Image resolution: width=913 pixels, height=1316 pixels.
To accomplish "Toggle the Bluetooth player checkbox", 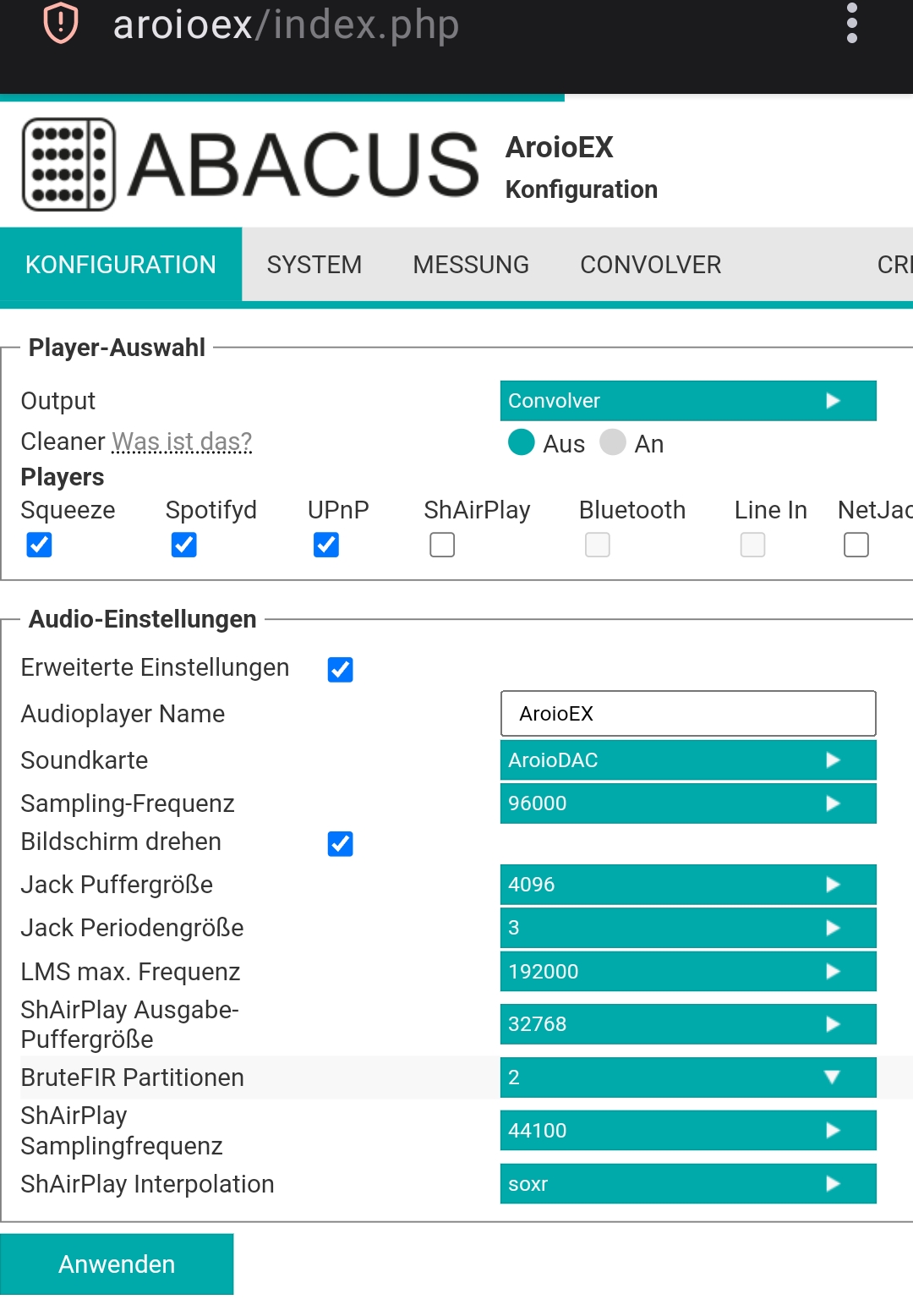I will pyautogui.click(x=598, y=545).
